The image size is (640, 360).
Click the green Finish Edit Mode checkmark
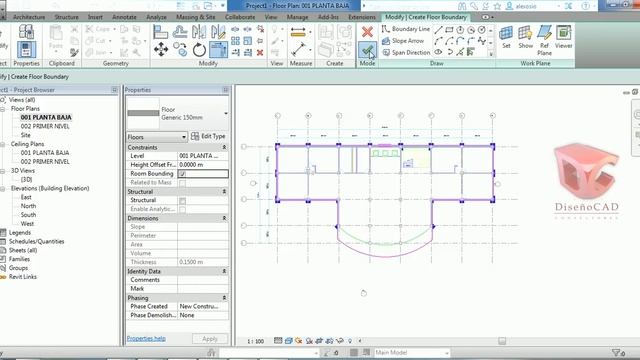[x=367, y=50]
